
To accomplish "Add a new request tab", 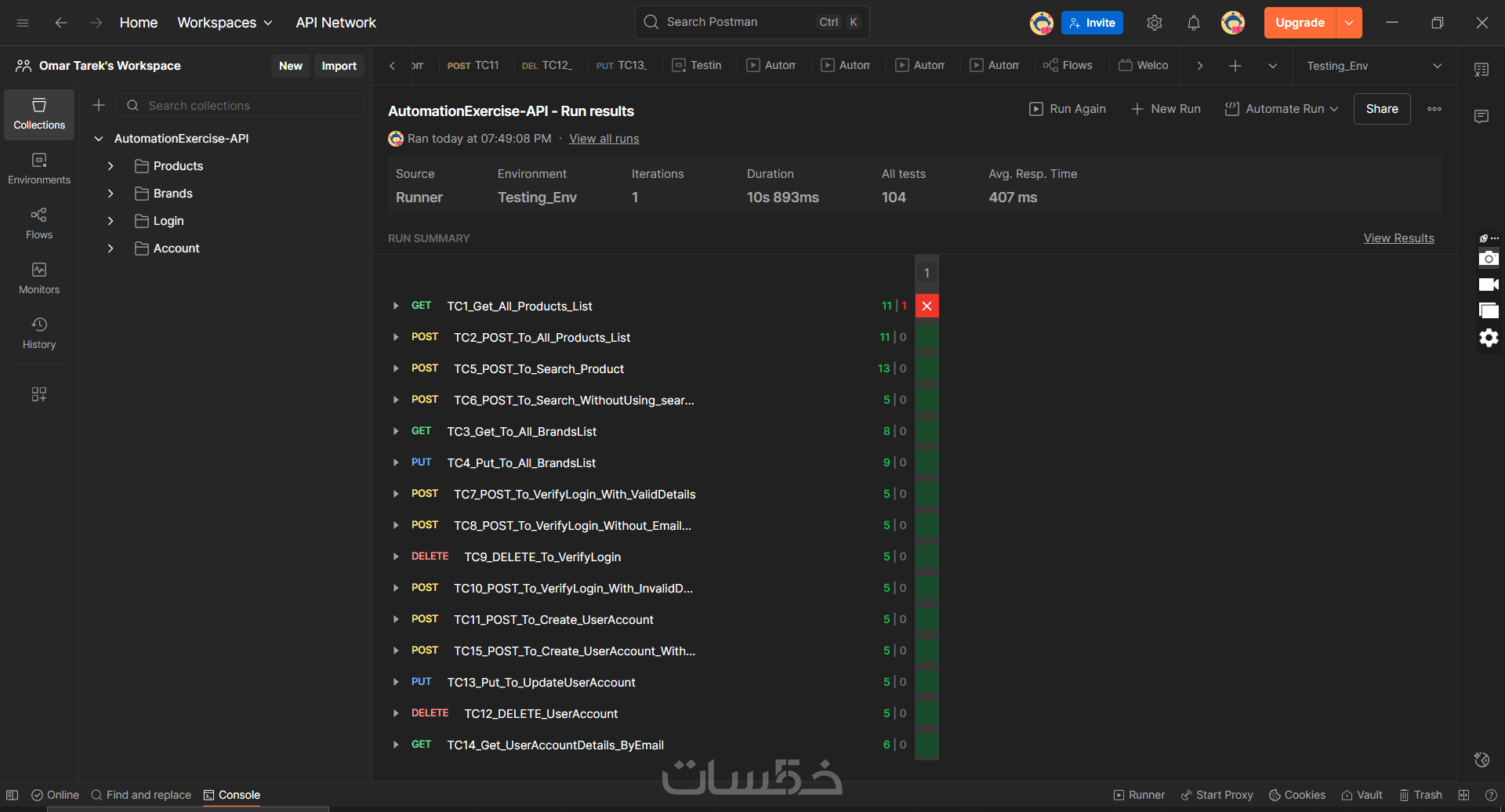I will pos(1235,66).
